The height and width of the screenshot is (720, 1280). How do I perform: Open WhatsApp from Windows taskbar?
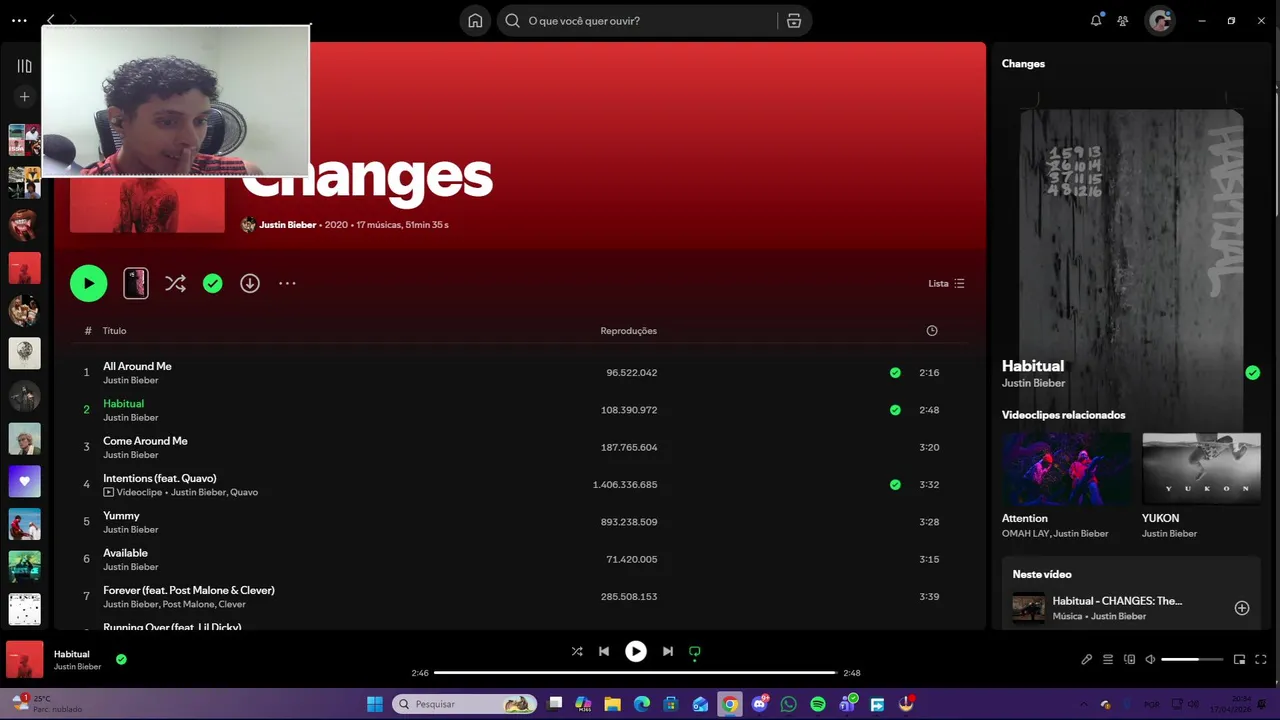click(789, 704)
